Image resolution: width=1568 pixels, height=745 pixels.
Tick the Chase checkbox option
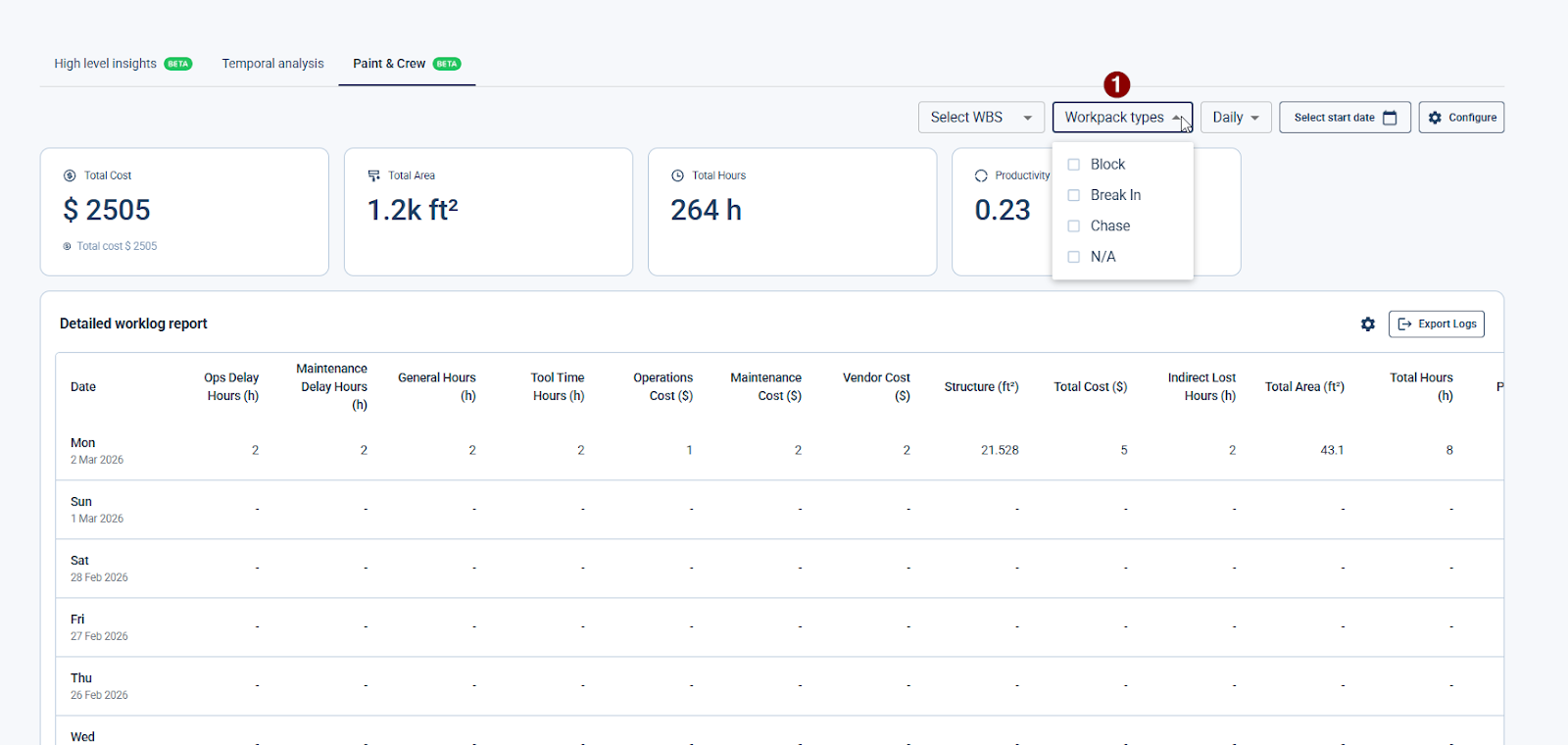point(1074,226)
